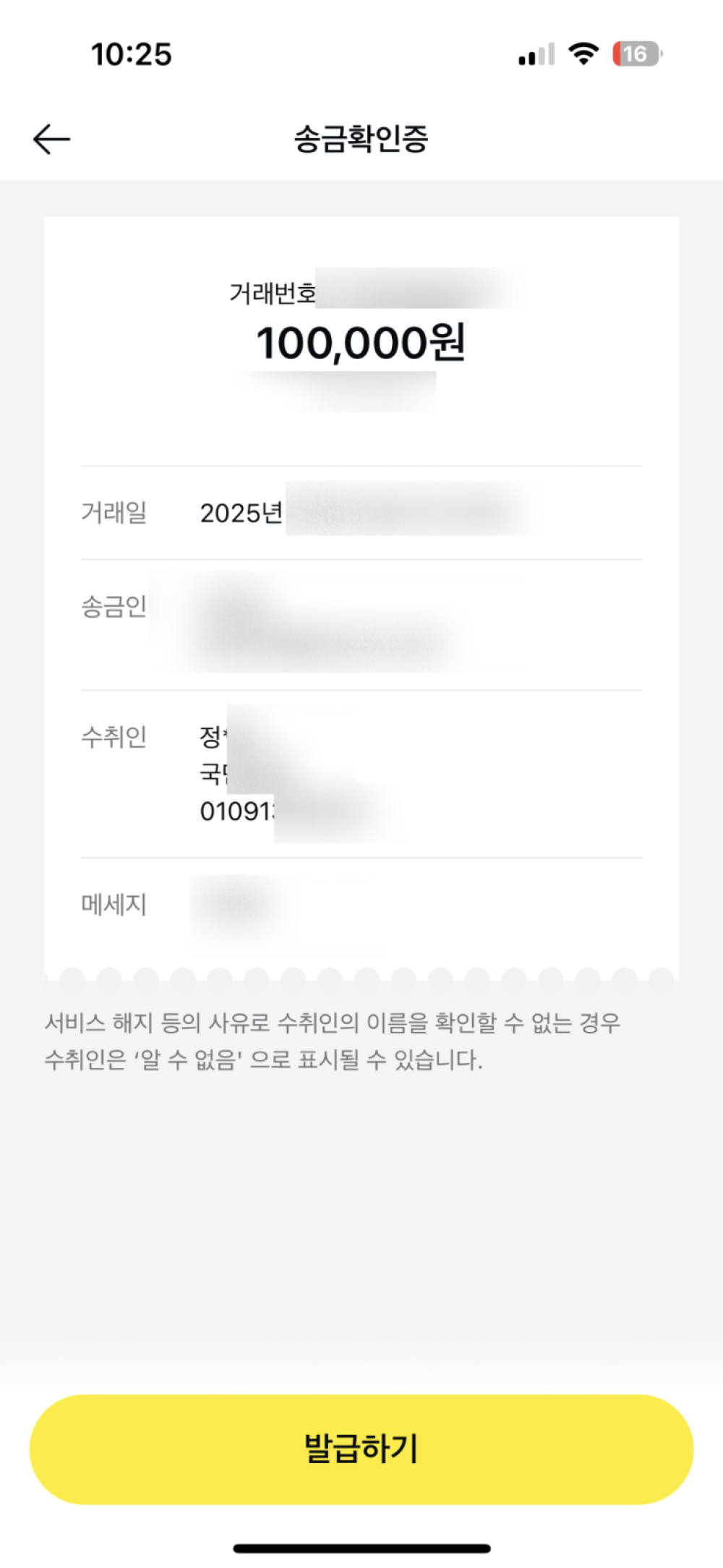
Task: Tap the back arrow icon
Action: (51, 139)
